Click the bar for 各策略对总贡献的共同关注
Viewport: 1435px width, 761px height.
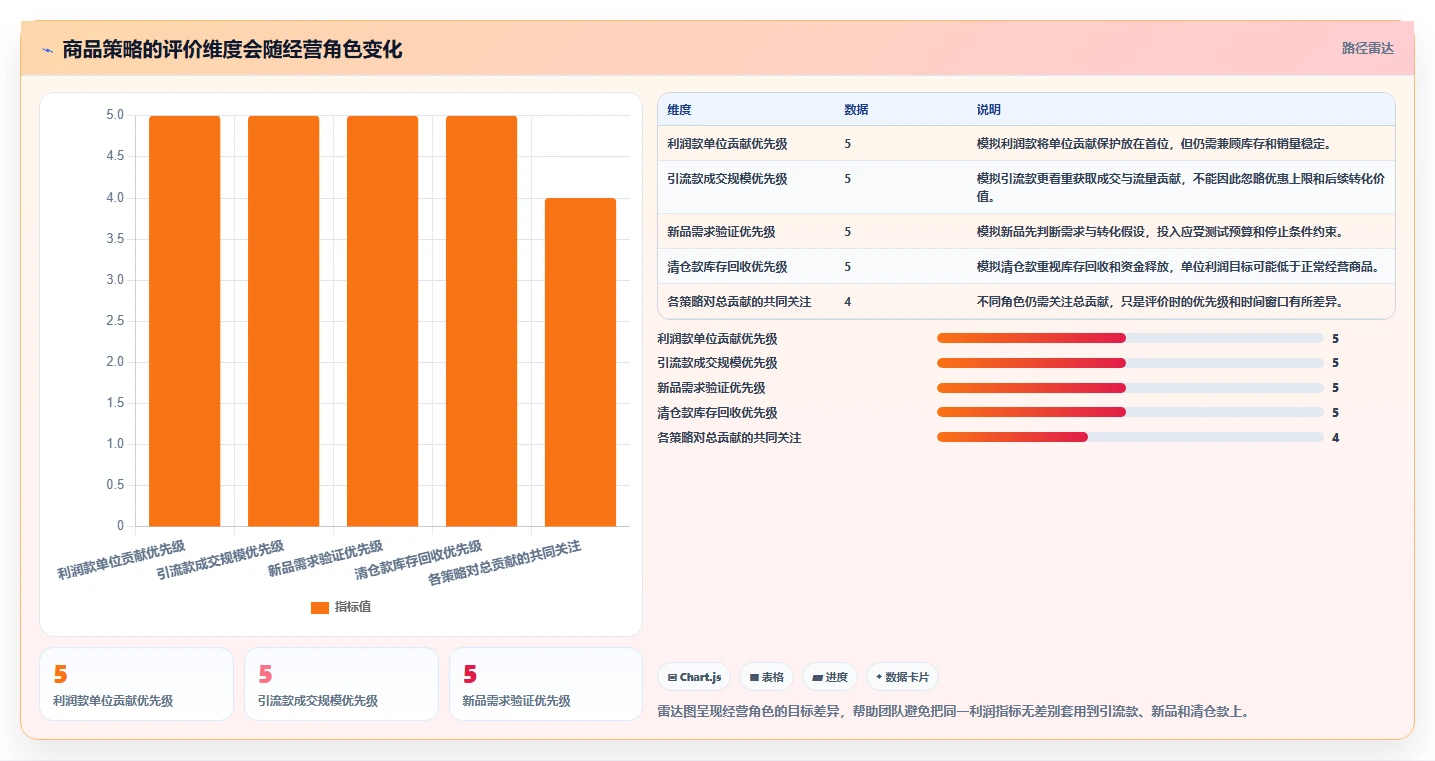(580, 362)
